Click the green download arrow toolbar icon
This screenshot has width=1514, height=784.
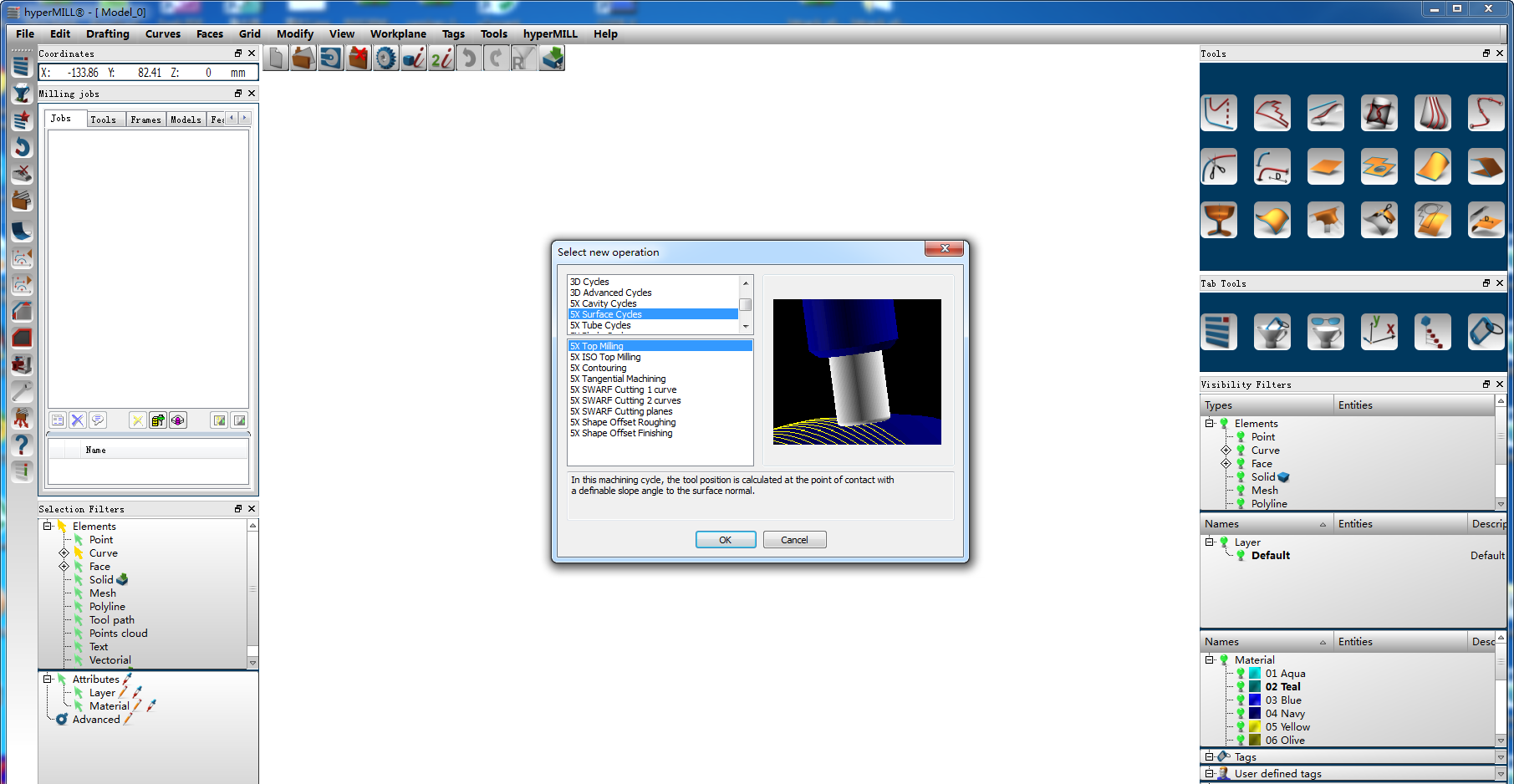pos(552,59)
